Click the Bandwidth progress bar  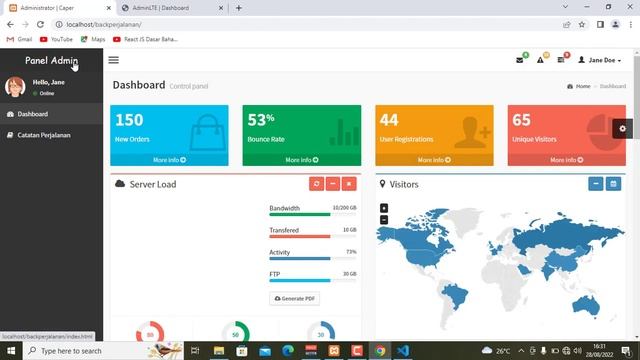click(313, 214)
